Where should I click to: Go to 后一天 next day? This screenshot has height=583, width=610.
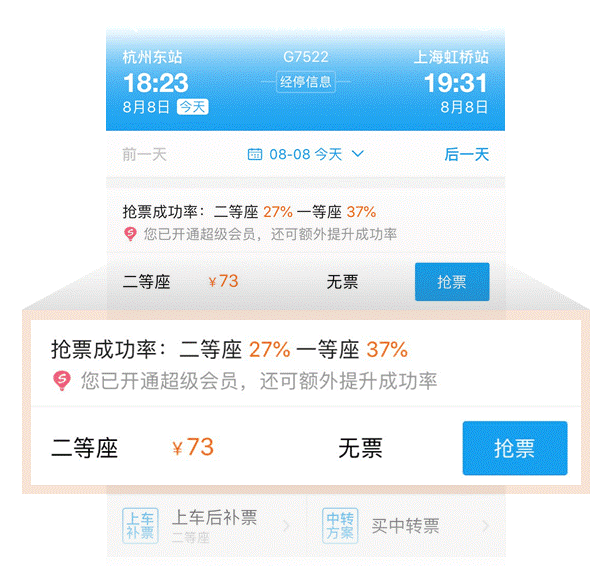coord(467,154)
